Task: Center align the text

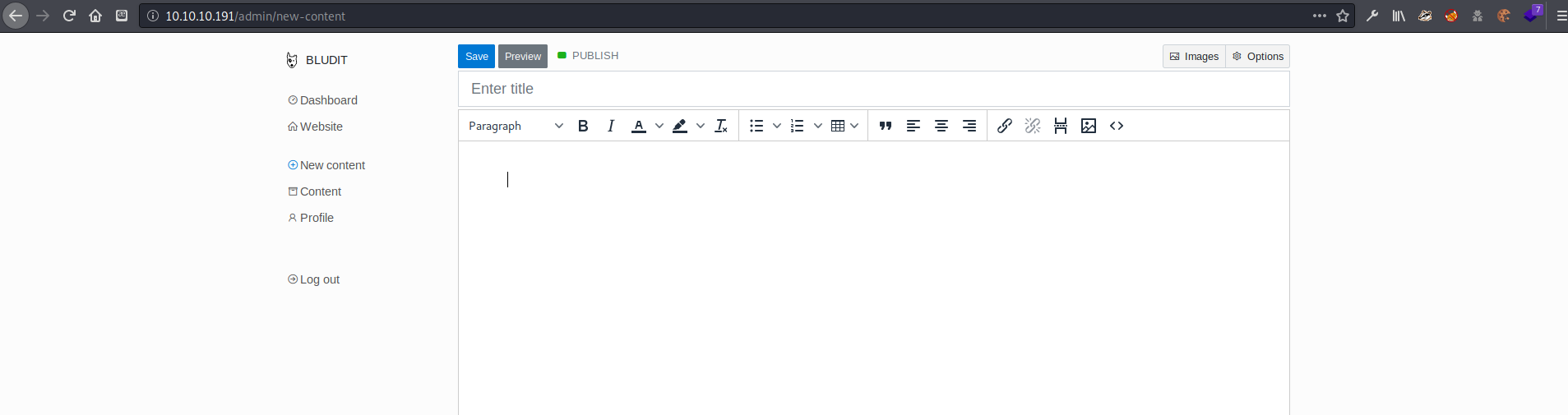Action: tap(941, 126)
